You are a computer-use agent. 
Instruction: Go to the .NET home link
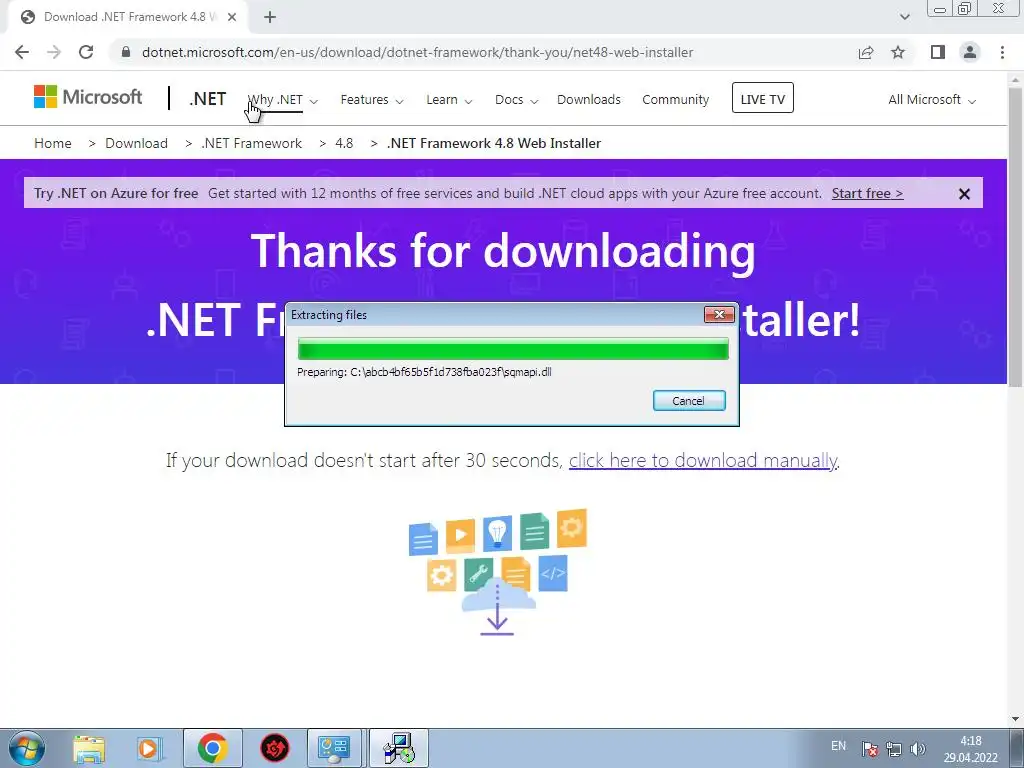(207, 99)
